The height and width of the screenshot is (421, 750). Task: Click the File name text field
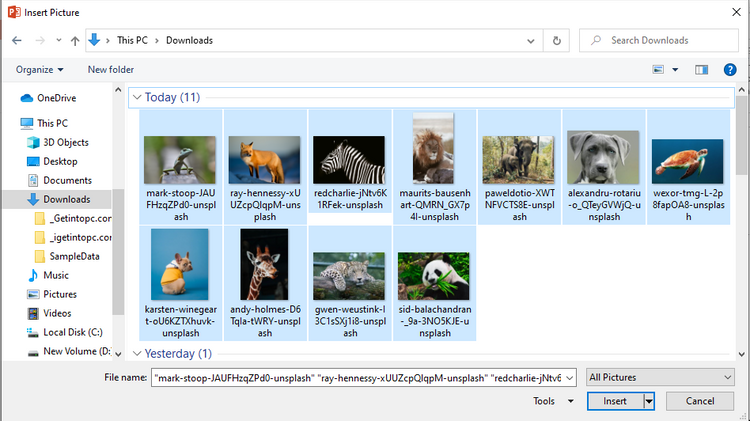pyautogui.click(x=364, y=377)
